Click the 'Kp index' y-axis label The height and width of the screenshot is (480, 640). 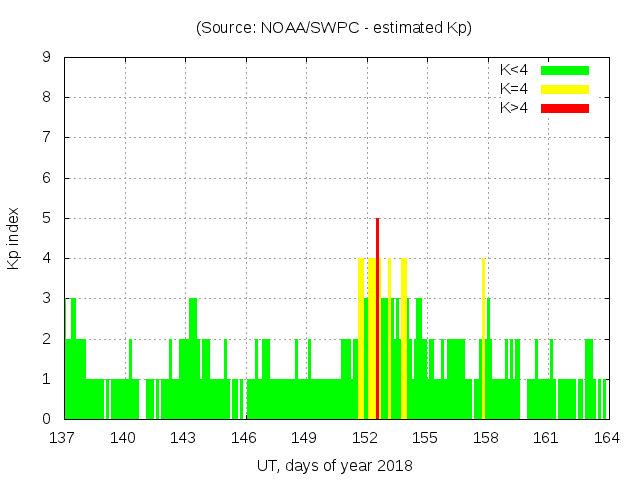click(14, 238)
